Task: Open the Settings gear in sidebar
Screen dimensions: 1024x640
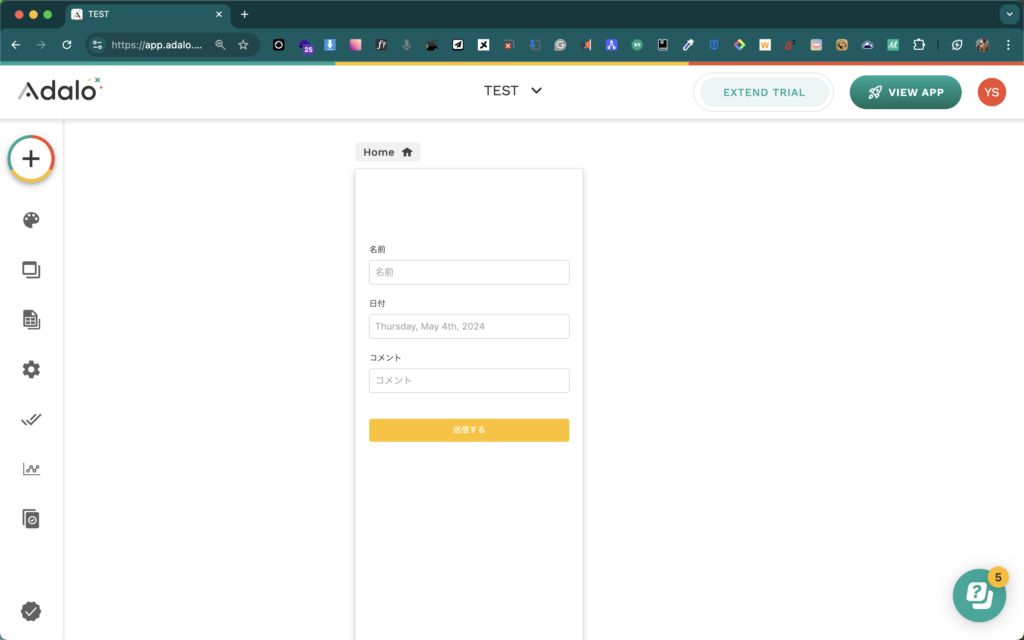Action: click(31, 370)
